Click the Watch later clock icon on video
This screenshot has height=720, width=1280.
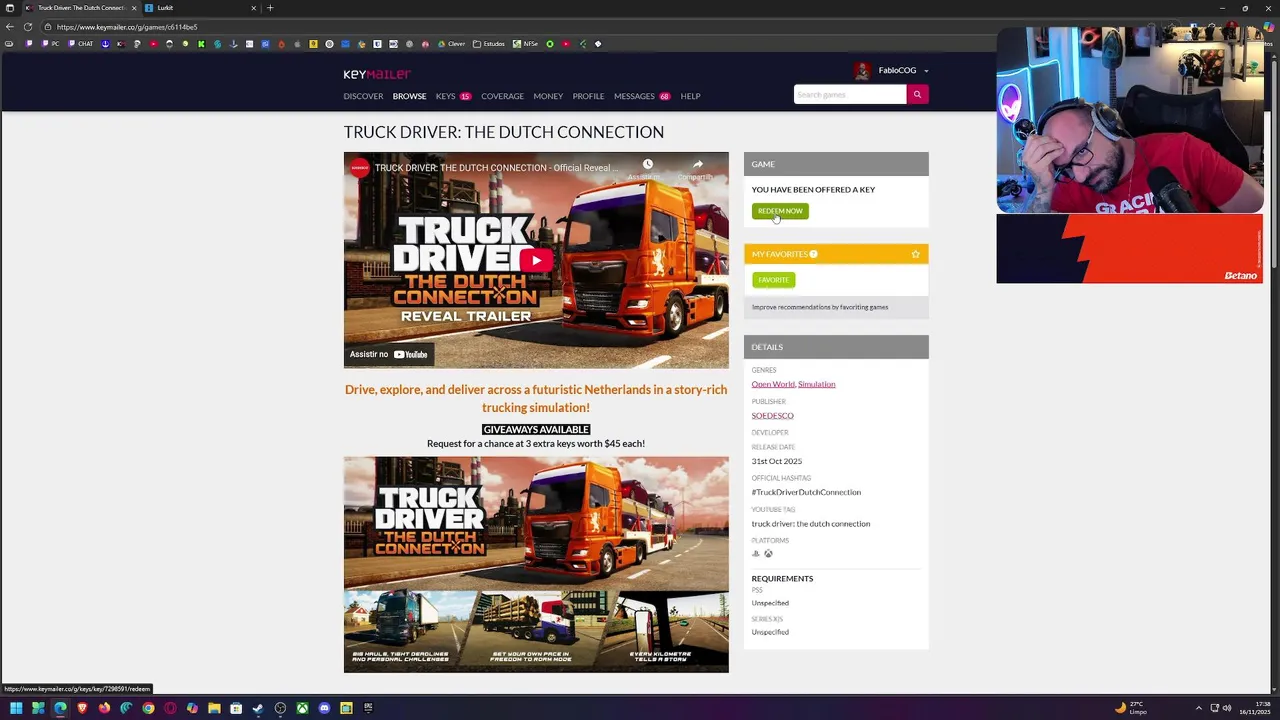coord(647,164)
